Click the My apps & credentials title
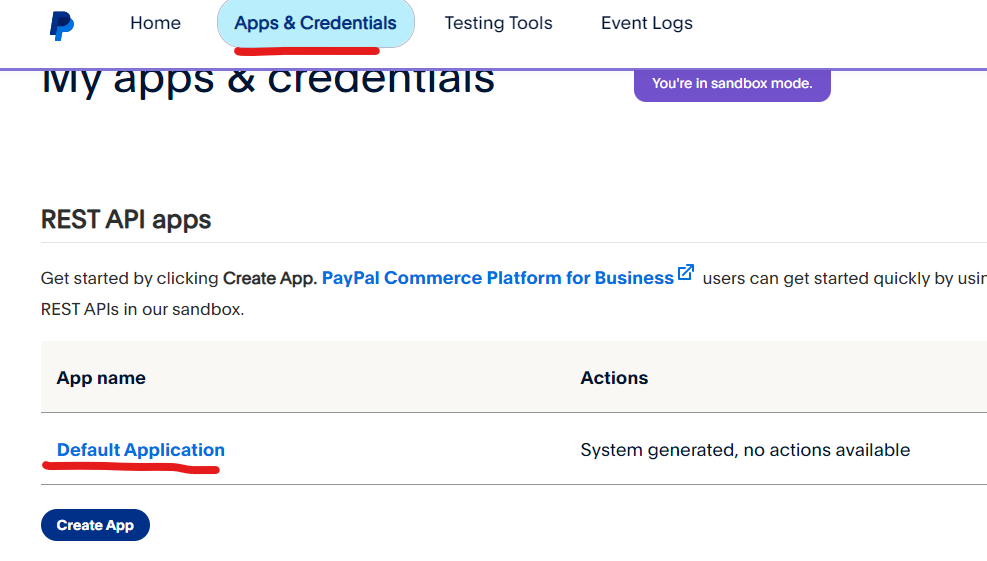 tap(268, 80)
